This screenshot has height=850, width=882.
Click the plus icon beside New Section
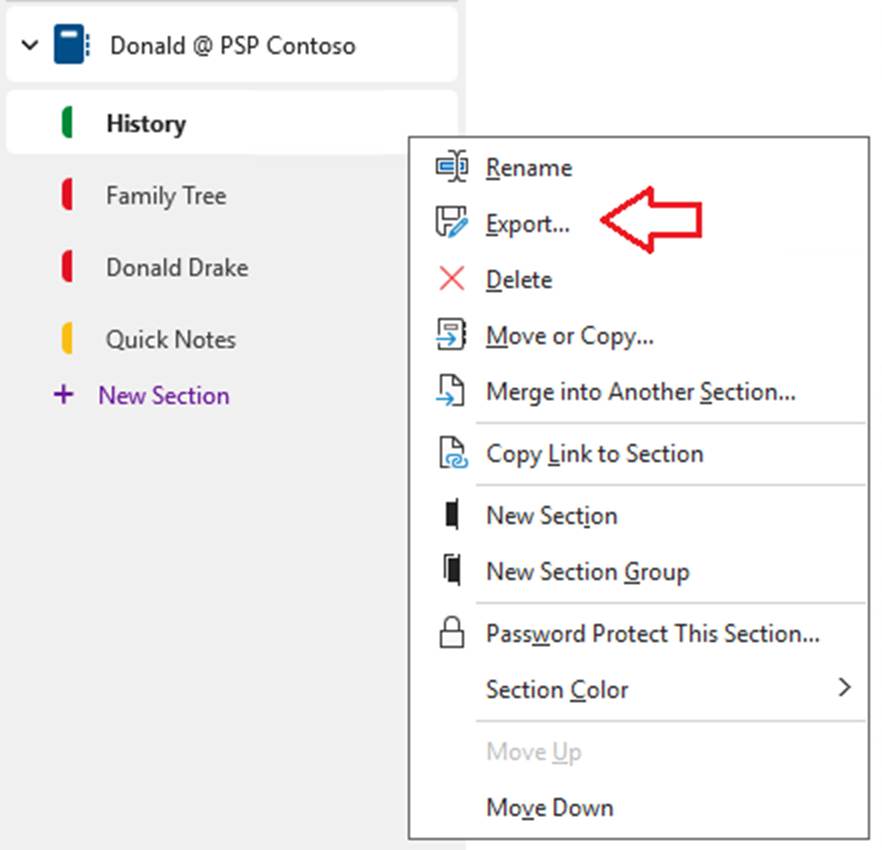pos(64,395)
